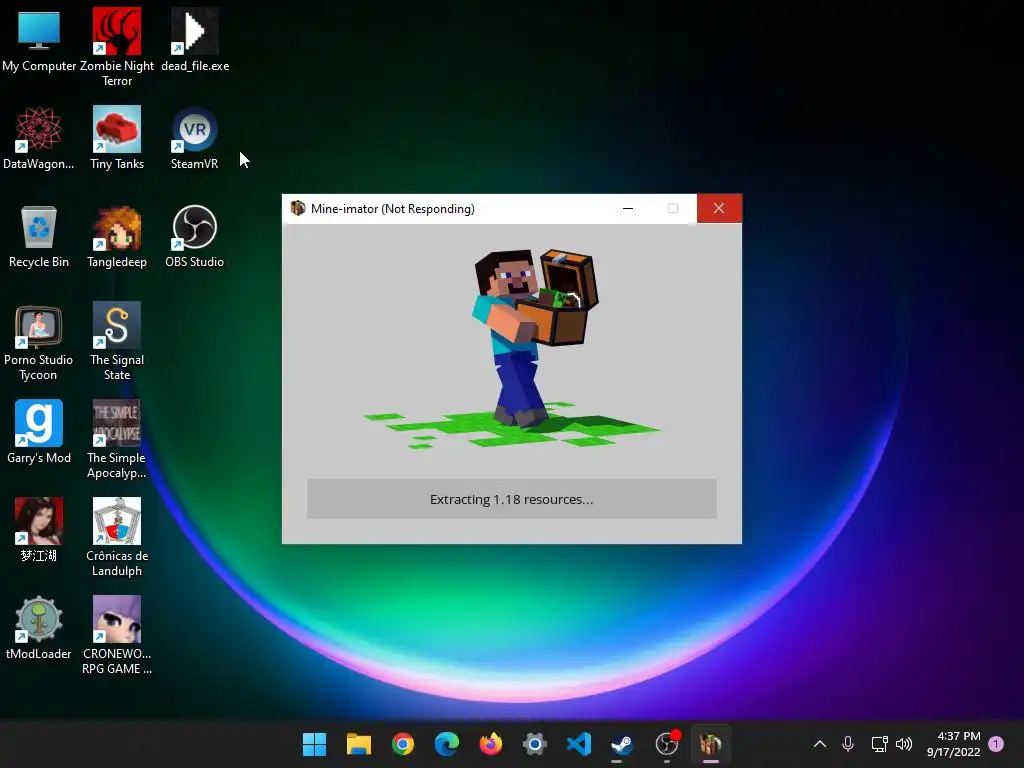Image resolution: width=1024 pixels, height=768 pixels.
Task: Select the Tangledeep shortcut
Action: click(x=117, y=236)
